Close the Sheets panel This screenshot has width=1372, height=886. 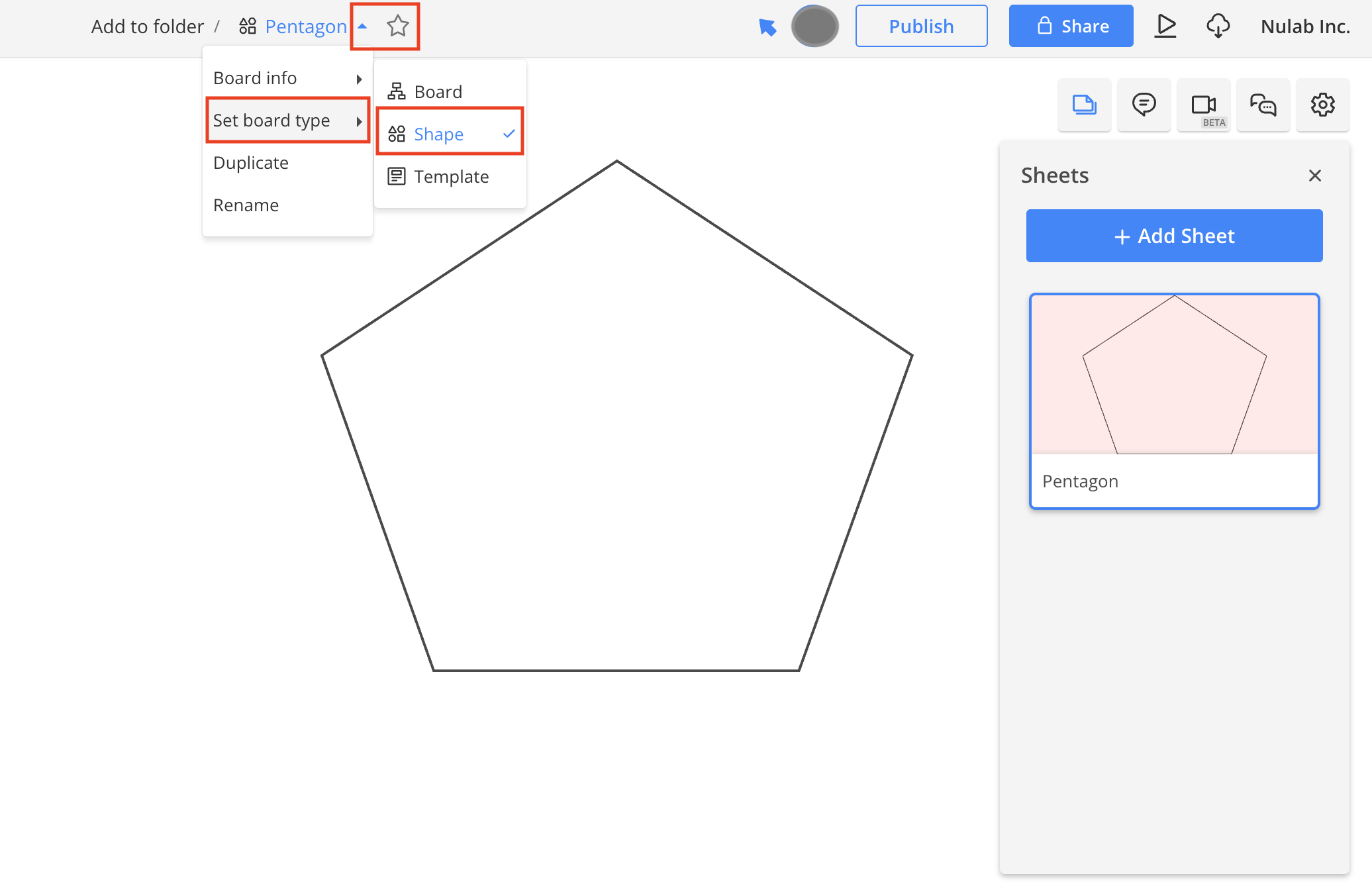(1315, 175)
